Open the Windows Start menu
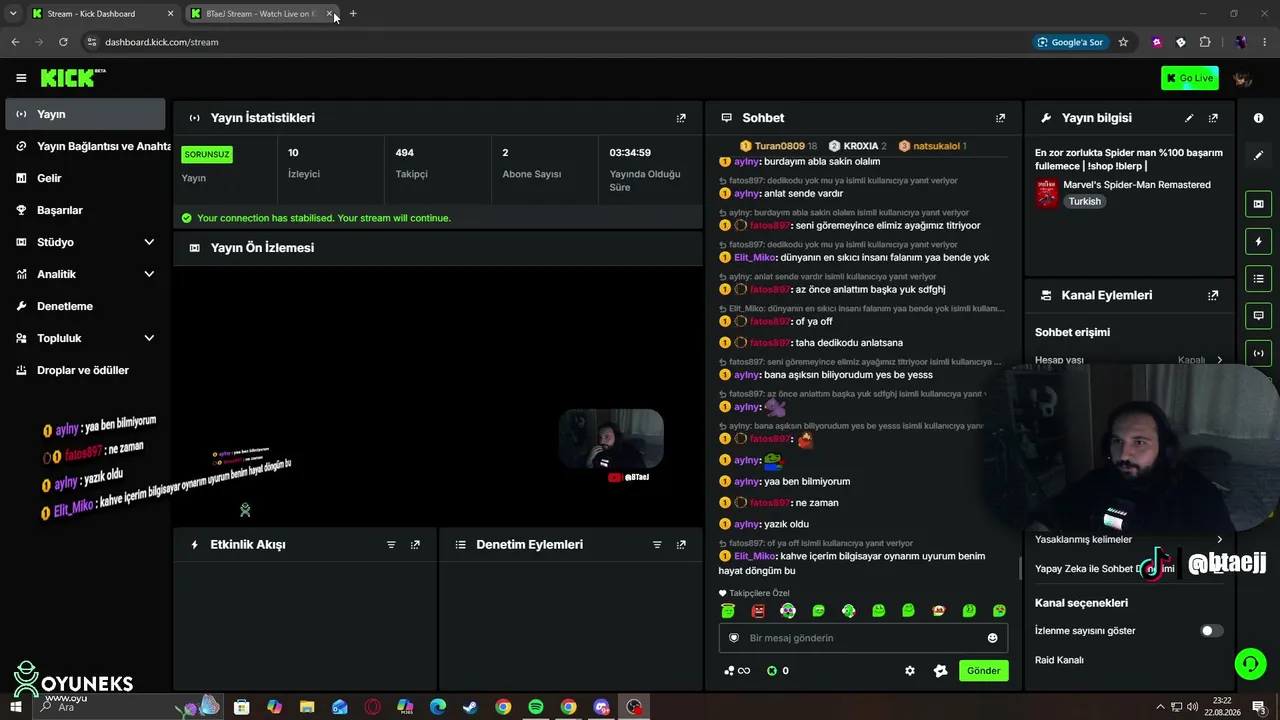The image size is (1280, 720). 16,707
